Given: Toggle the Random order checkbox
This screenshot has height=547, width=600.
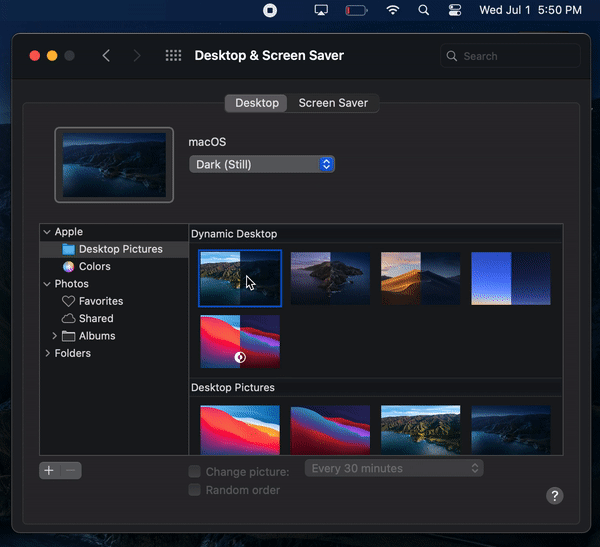Looking at the screenshot, I should [x=195, y=490].
